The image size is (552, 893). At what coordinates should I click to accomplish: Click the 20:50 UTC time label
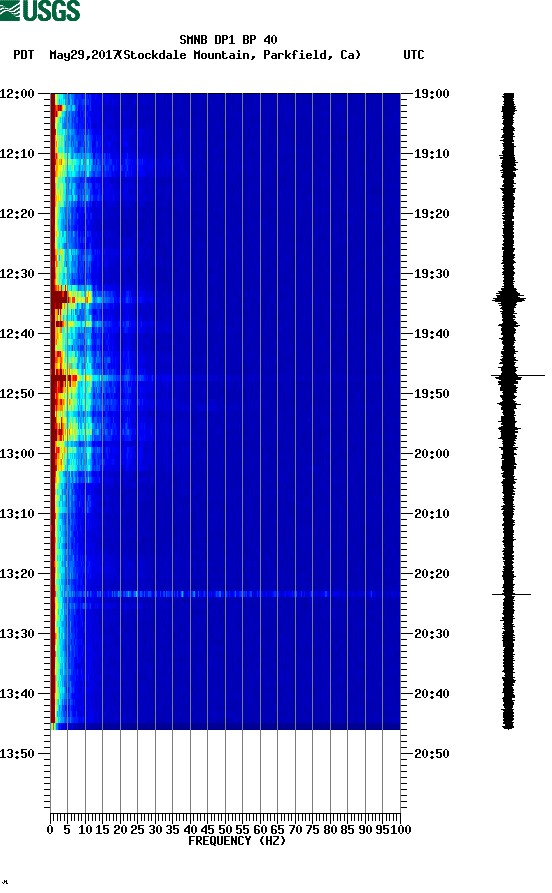[432, 754]
